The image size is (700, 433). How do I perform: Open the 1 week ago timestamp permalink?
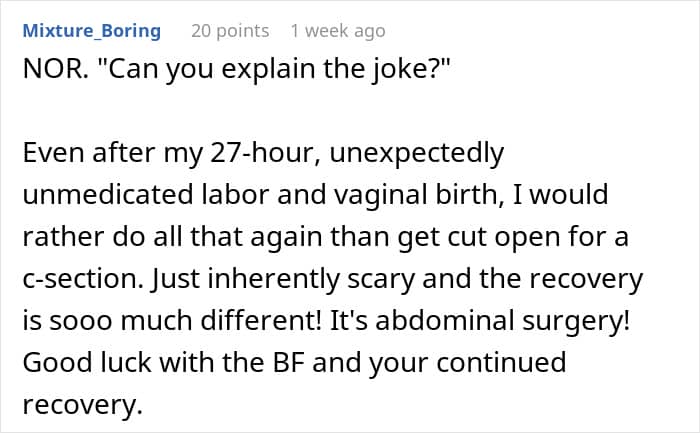coord(338,31)
